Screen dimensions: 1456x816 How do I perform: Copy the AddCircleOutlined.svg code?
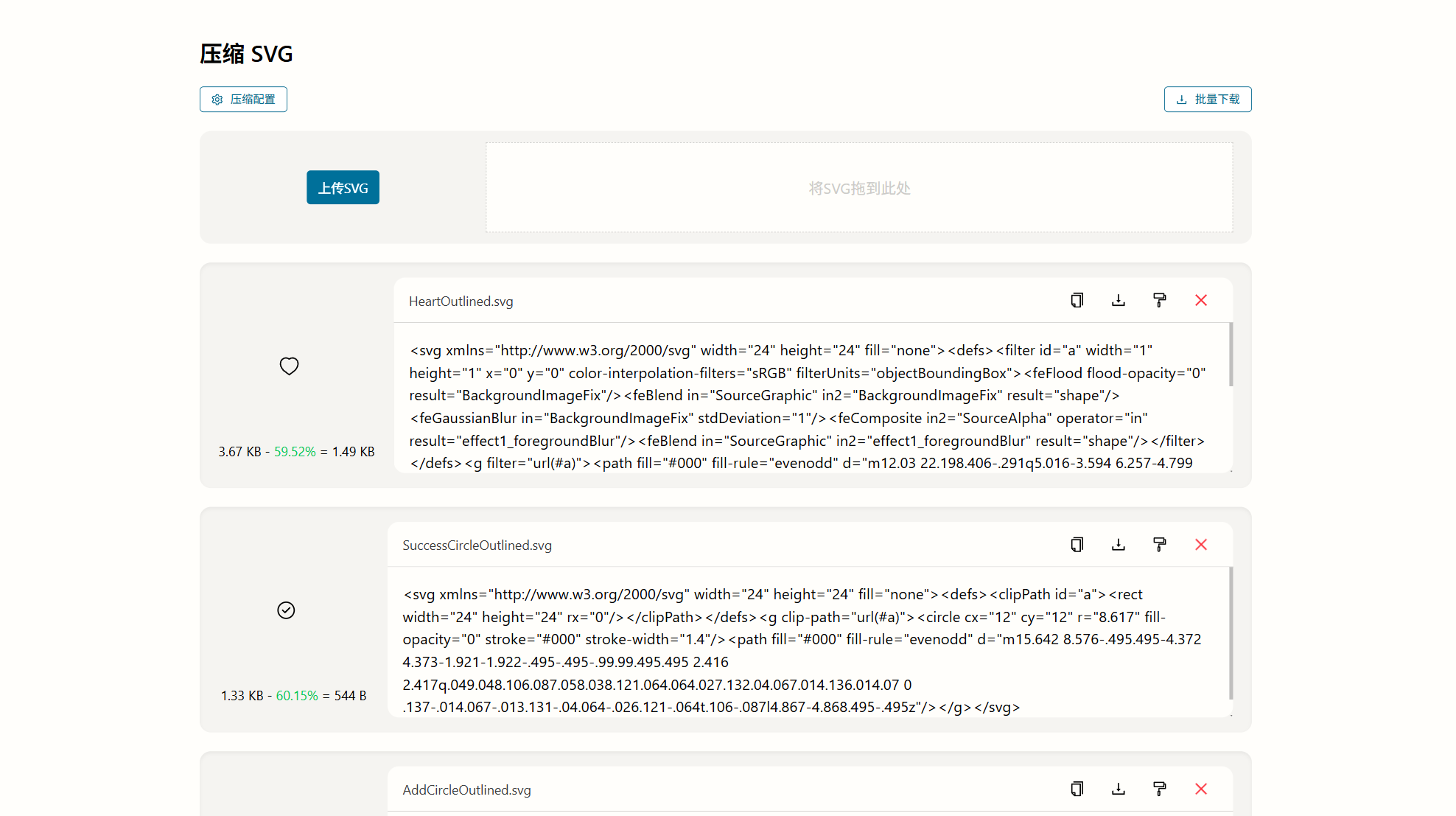coord(1077,789)
